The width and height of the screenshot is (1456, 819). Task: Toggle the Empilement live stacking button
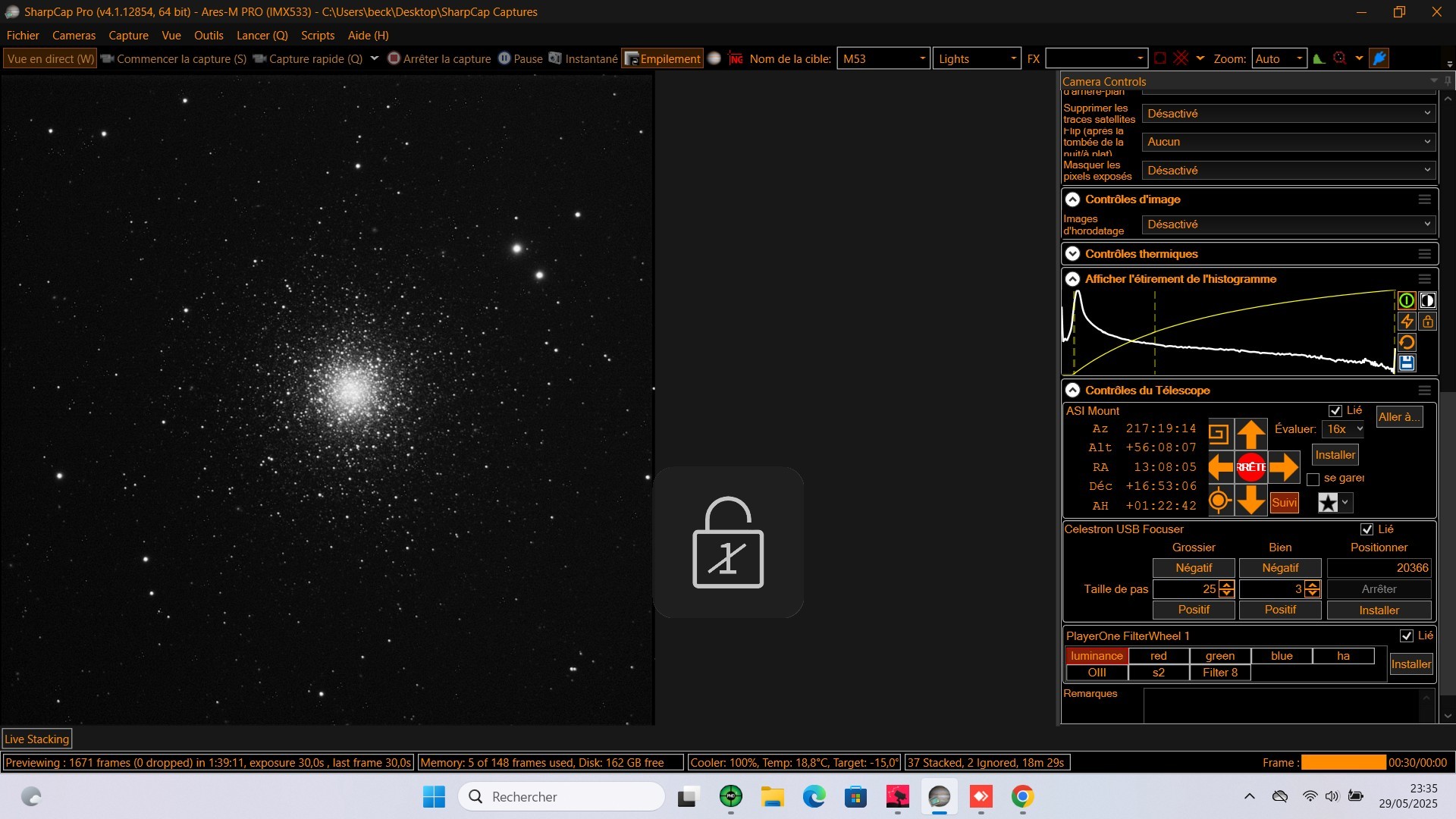[x=663, y=58]
